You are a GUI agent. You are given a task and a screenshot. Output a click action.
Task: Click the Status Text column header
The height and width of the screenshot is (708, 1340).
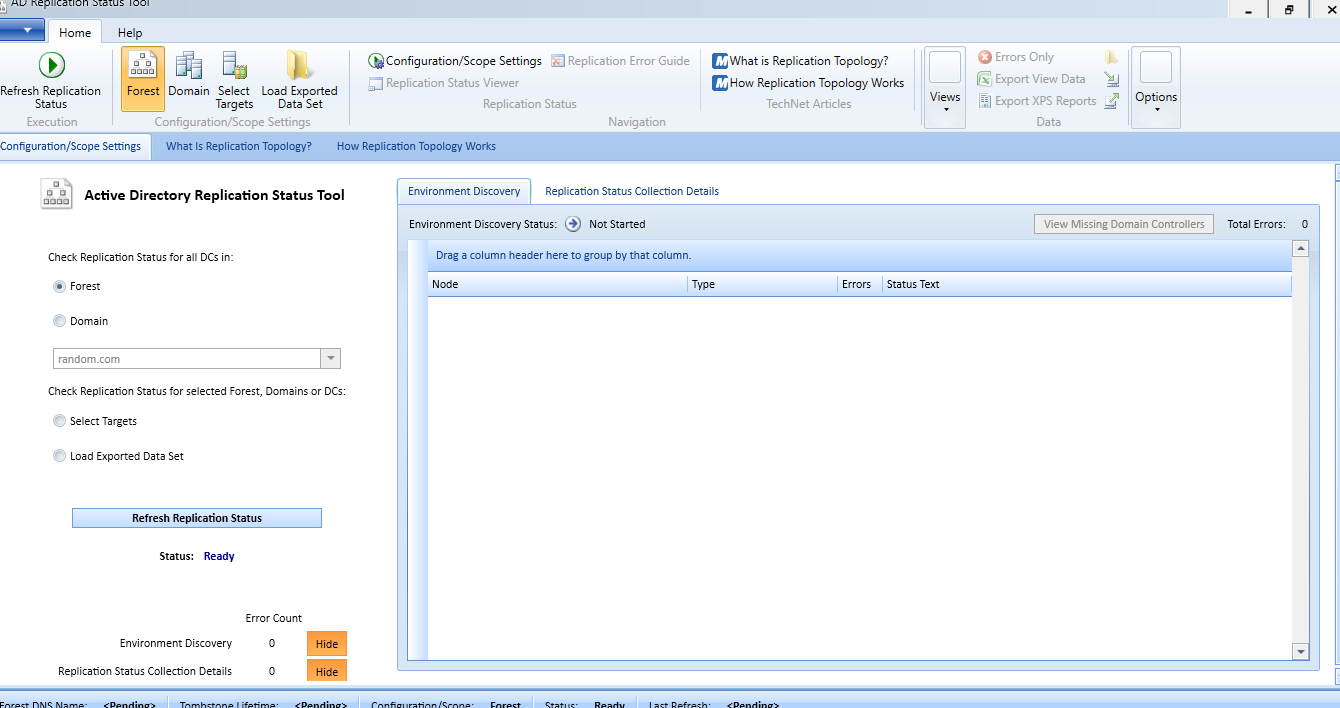1087,284
